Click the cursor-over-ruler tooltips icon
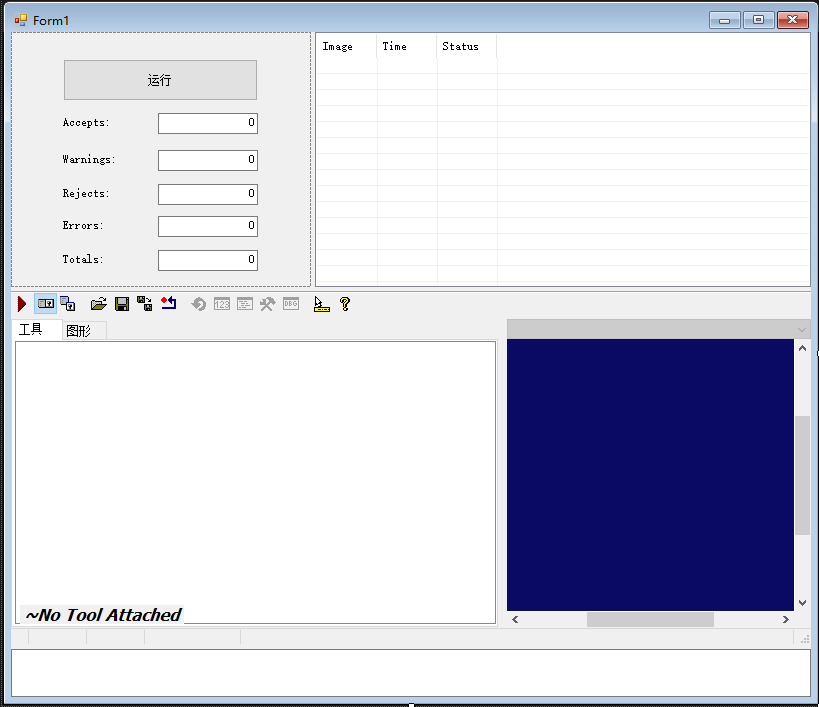This screenshot has height=707, width=819. pyautogui.click(x=321, y=304)
